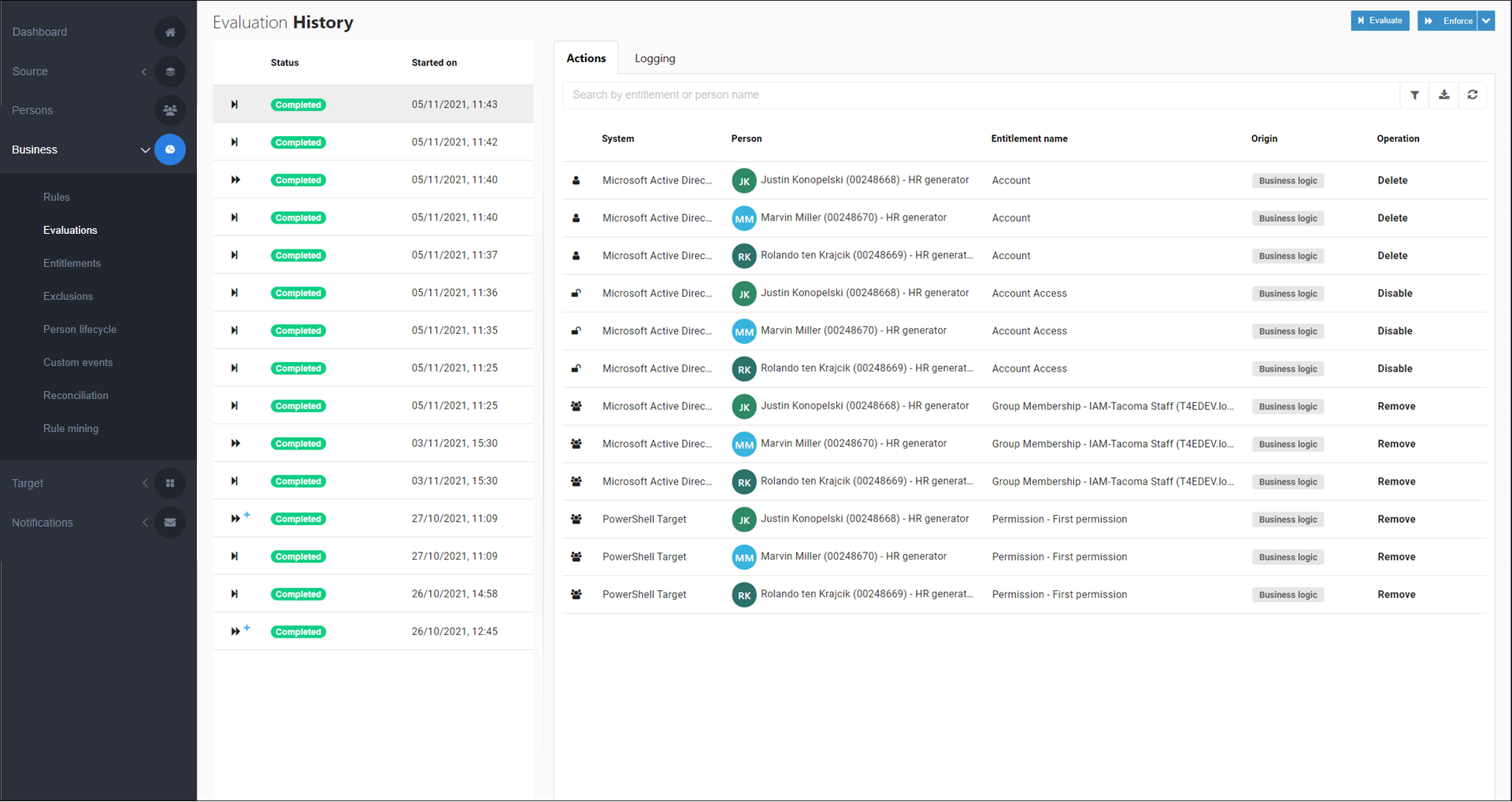Refresh the actions list
This screenshot has height=802, width=1512.
[x=1472, y=95]
